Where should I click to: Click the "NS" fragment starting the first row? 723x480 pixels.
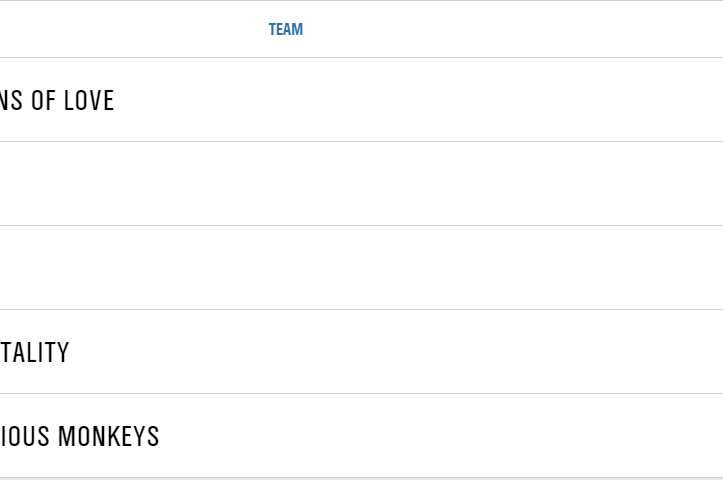(11, 101)
